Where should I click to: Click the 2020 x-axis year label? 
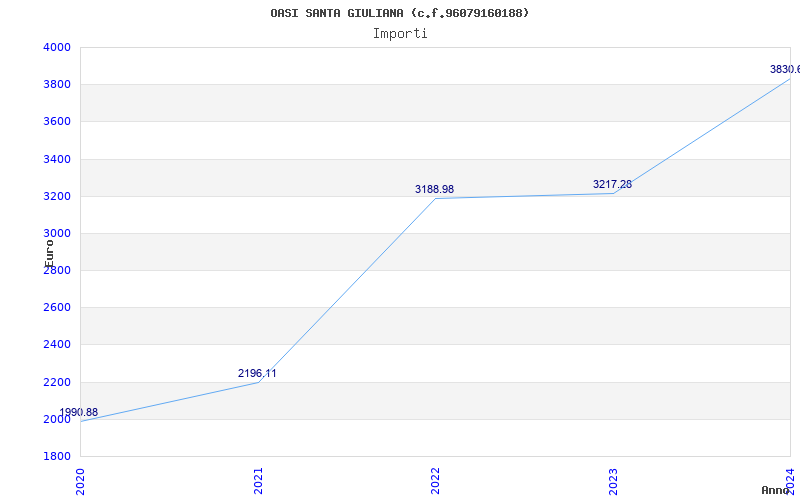tap(81, 480)
